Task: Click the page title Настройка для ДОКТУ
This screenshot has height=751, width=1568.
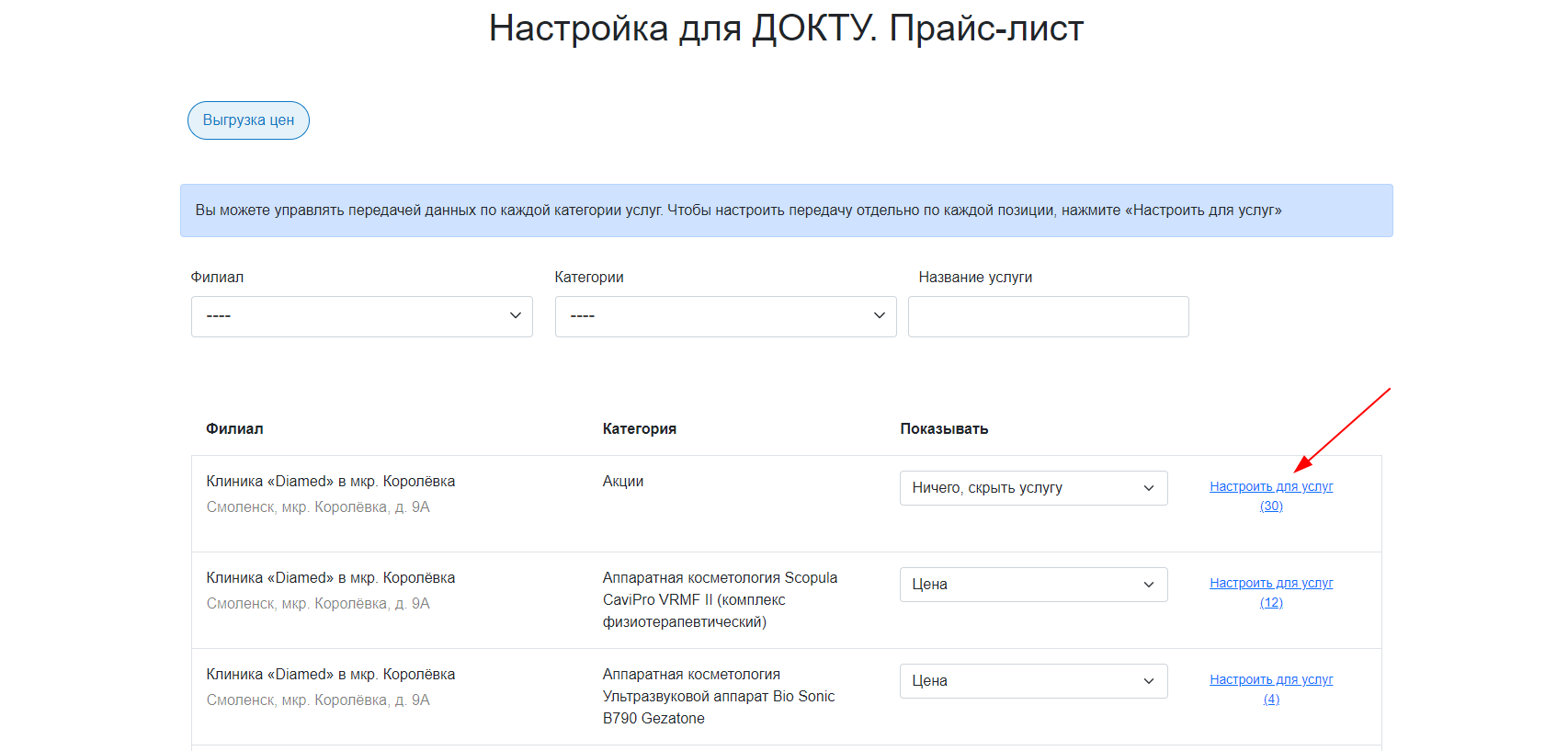Action: (x=786, y=28)
